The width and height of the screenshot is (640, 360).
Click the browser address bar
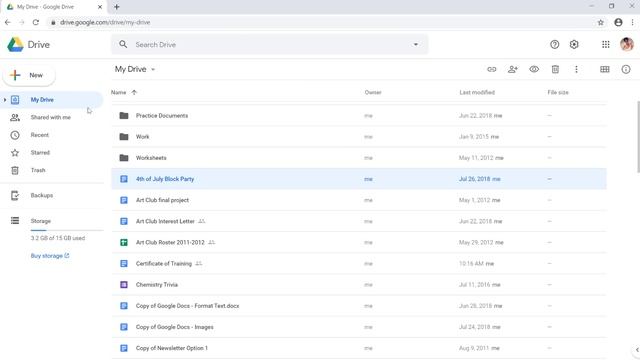coord(320,22)
